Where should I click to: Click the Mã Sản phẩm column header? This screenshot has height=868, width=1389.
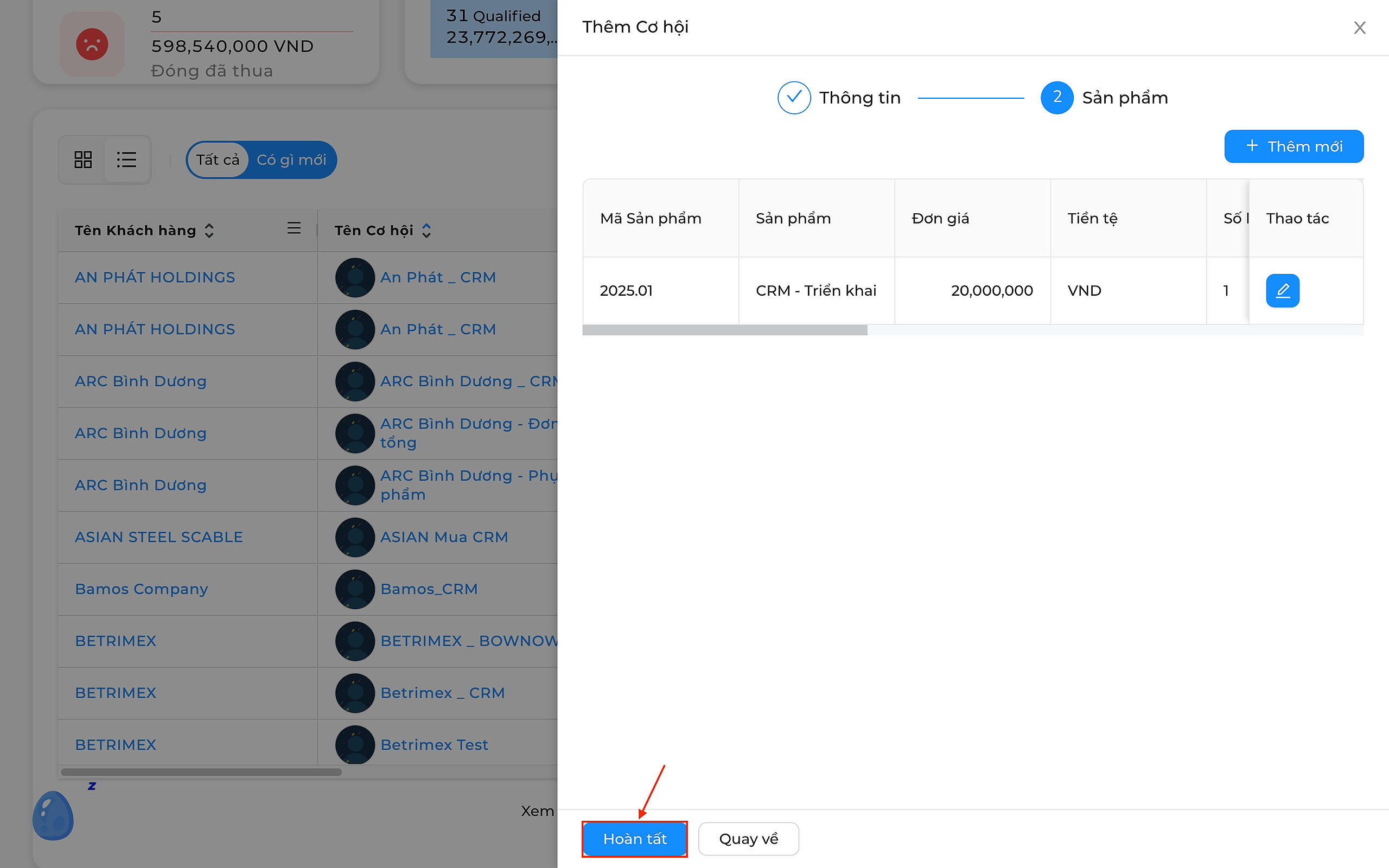(661, 218)
